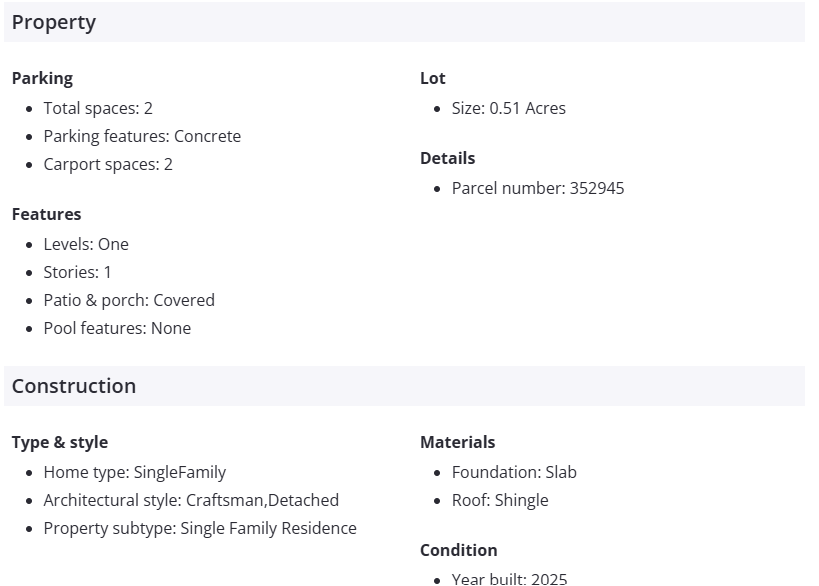The image size is (819, 586).
Task: Click the "Type & style" subheading
Action: click(x=60, y=442)
